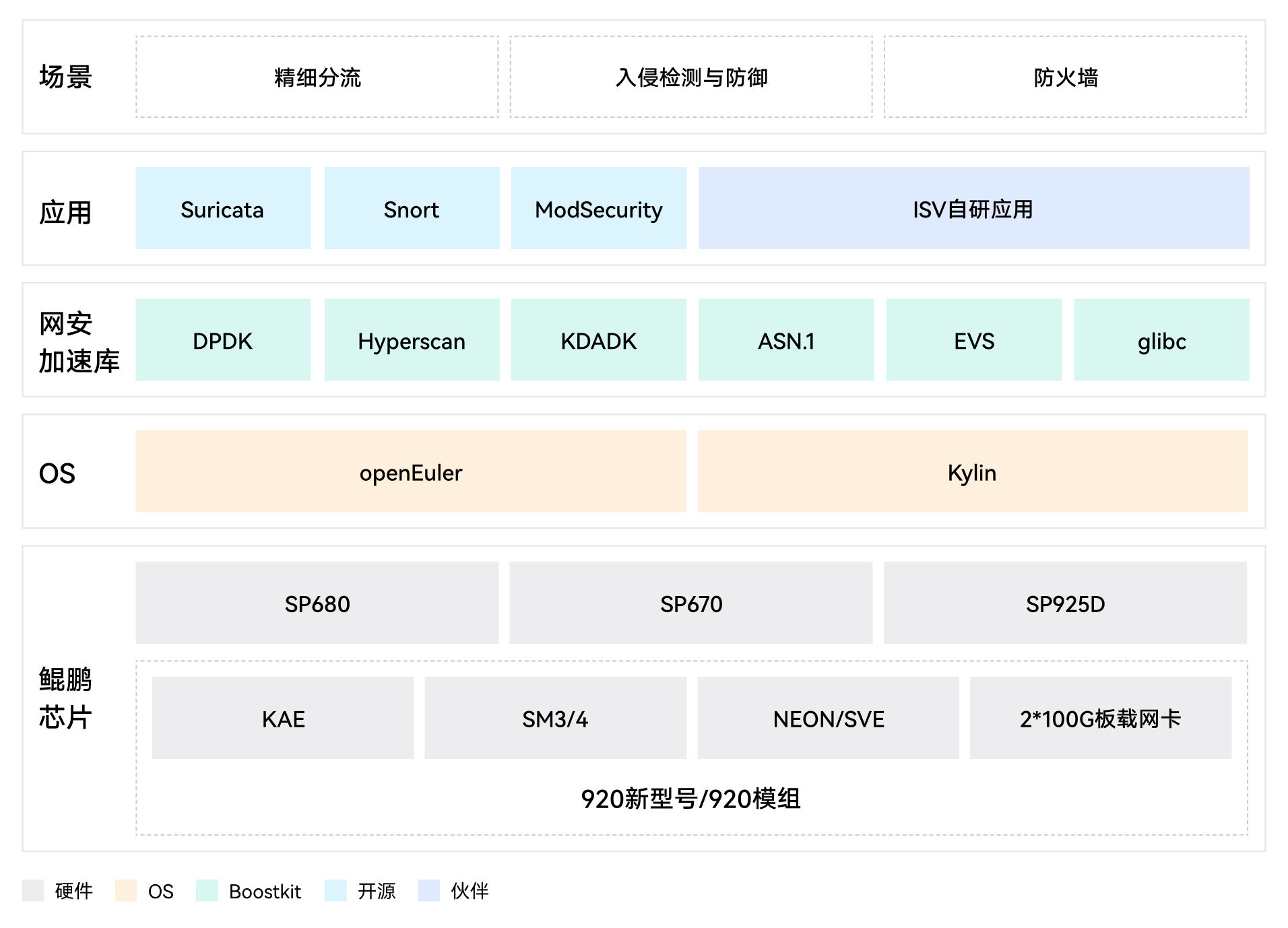The height and width of the screenshot is (928, 1288).
Task: Click the NEON/SVE feature box
Action: [x=828, y=718]
